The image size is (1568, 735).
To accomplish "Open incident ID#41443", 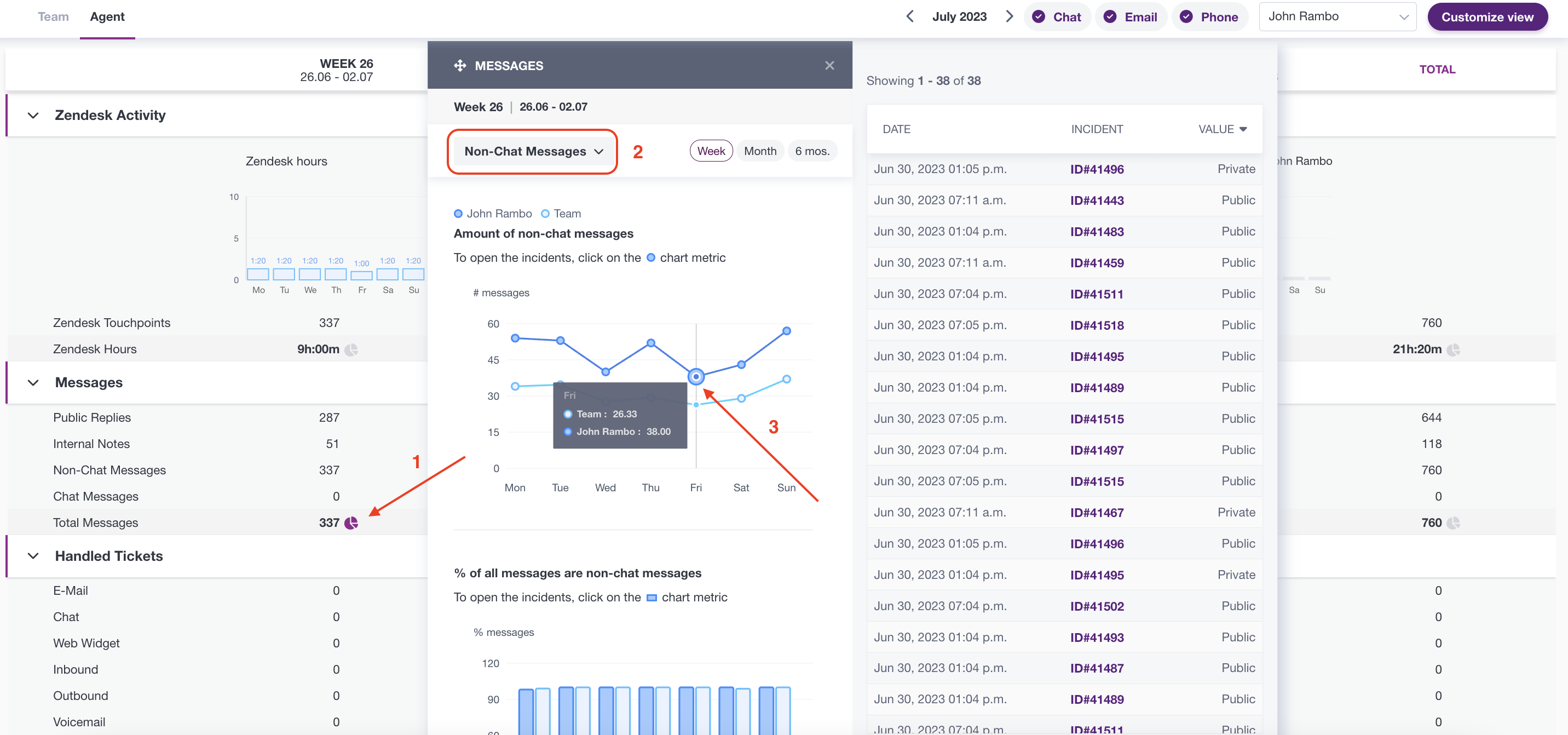I will (1096, 200).
